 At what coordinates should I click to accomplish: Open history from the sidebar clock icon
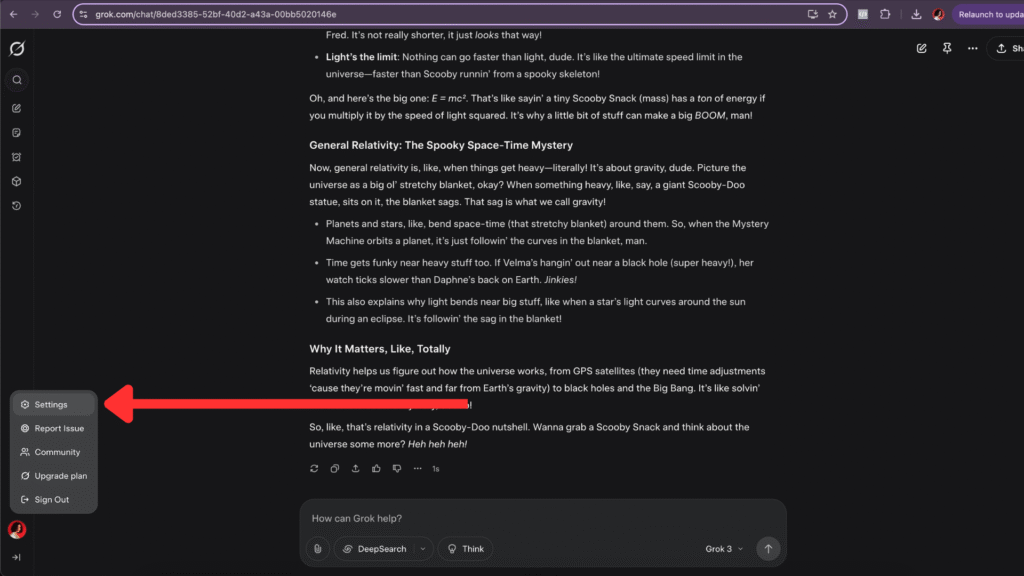point(17,206)
